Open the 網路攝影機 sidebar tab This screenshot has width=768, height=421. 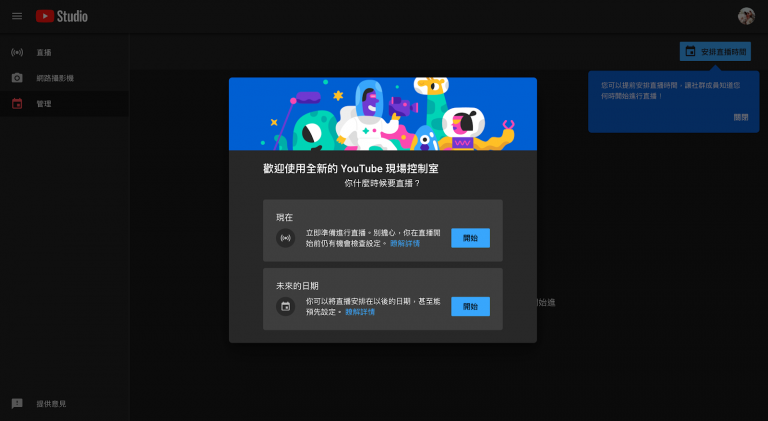point(64,78)
